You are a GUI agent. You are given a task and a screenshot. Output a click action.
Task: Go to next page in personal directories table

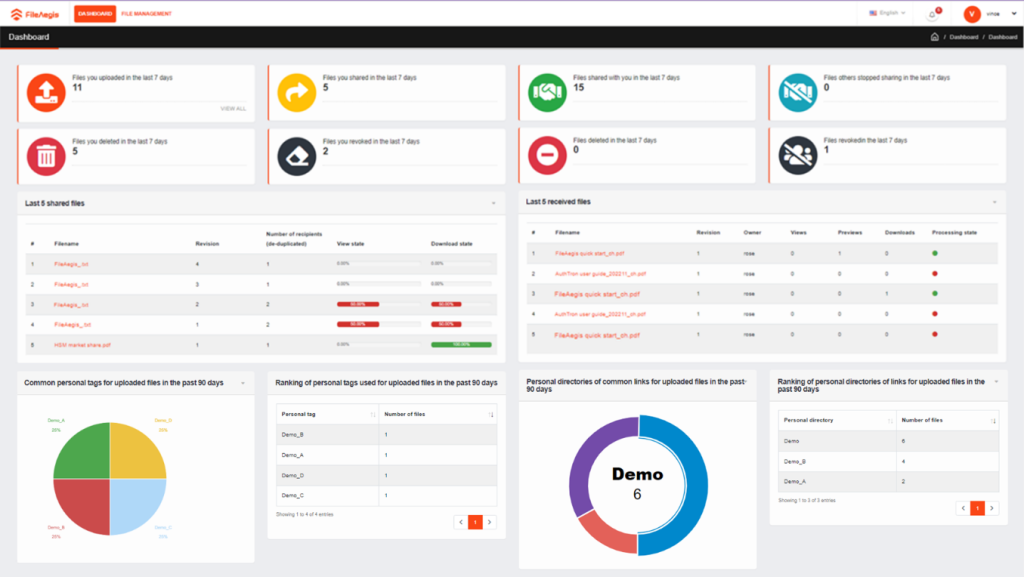point(992,508)
